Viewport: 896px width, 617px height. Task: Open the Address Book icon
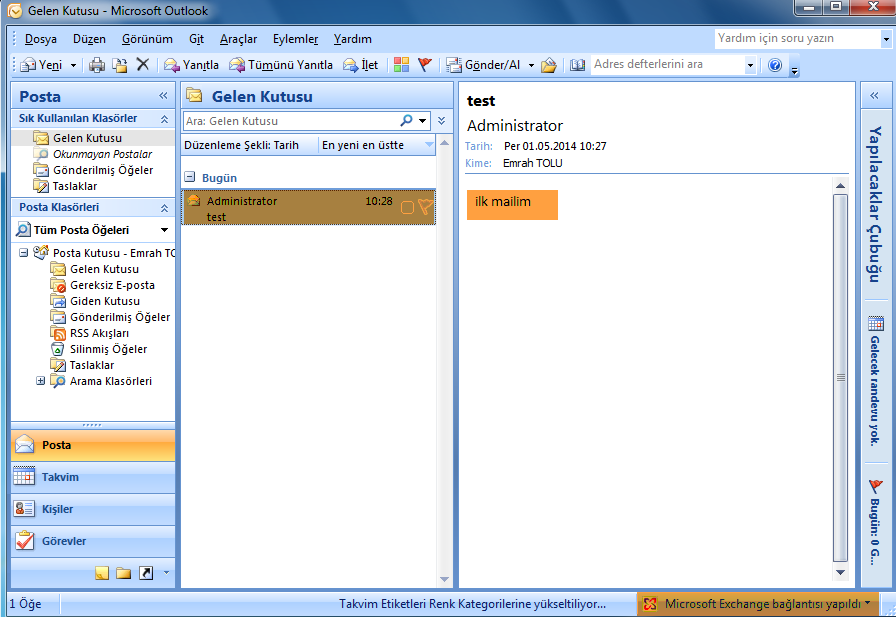pos(578,65)
